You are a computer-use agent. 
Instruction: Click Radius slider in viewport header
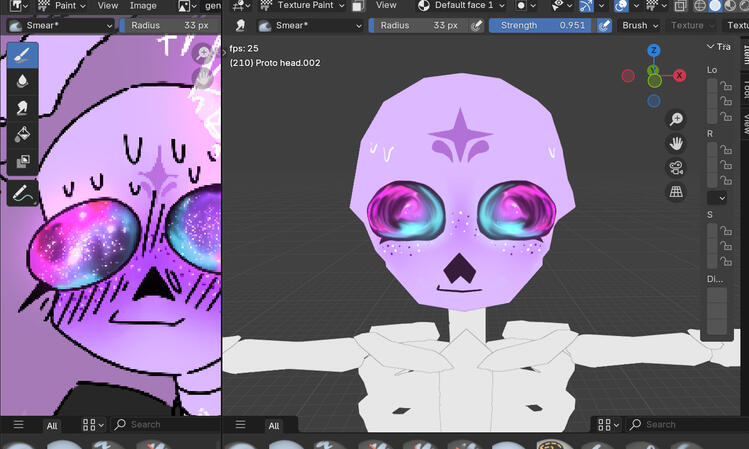pyautogui.click(x=419, y=25)
